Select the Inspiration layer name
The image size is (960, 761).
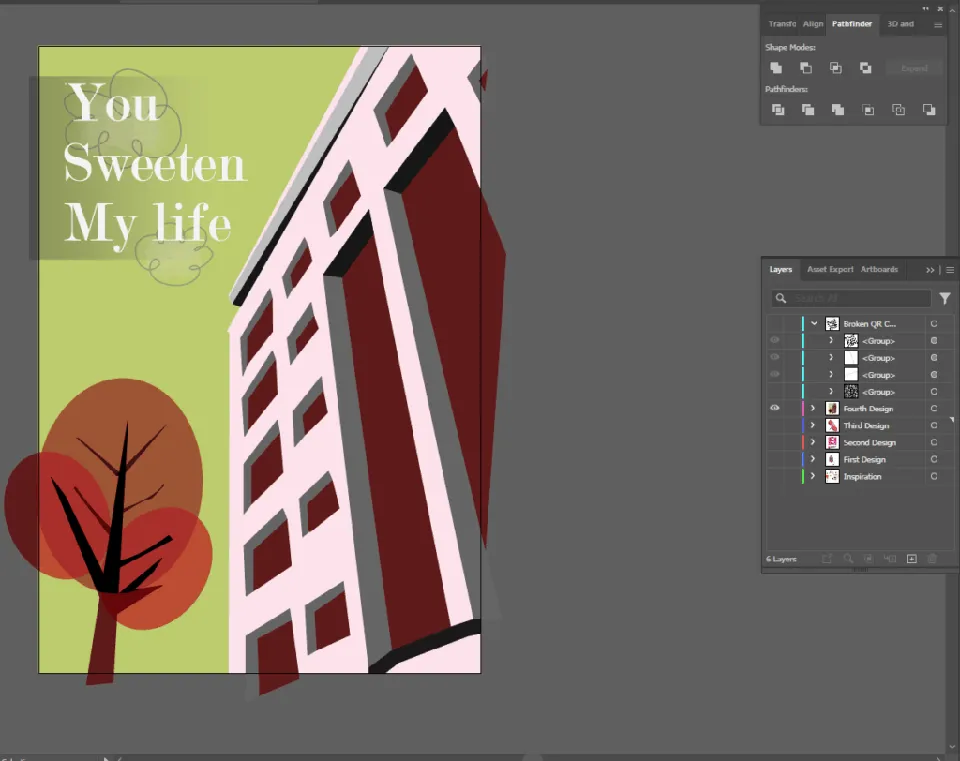tap(862, 476)
